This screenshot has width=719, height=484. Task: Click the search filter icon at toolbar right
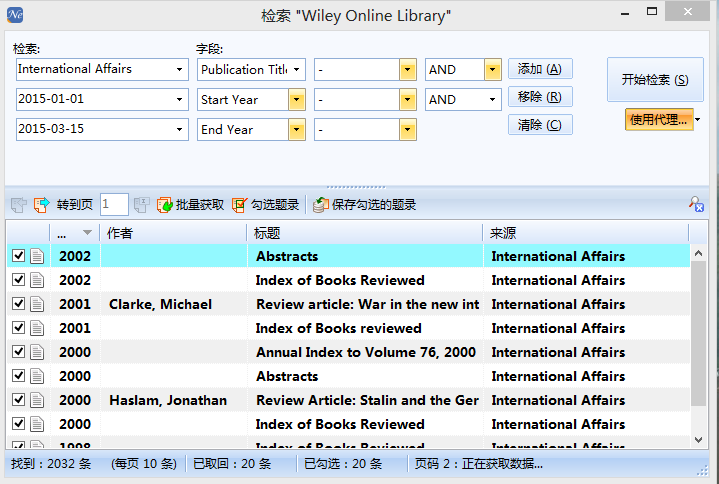(696, 204)
